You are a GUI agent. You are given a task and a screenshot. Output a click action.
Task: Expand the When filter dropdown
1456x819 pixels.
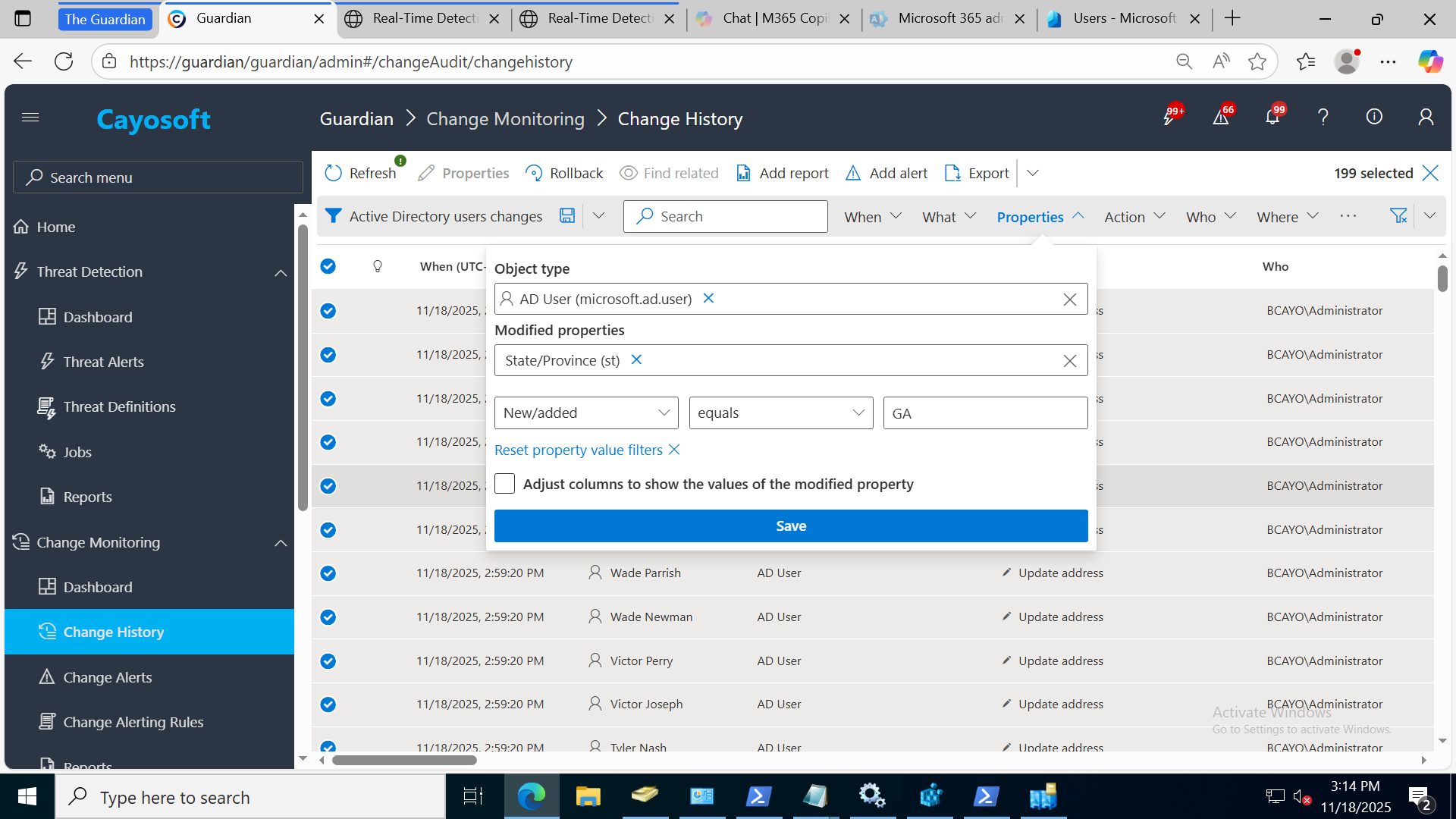(x=873, y=217)
